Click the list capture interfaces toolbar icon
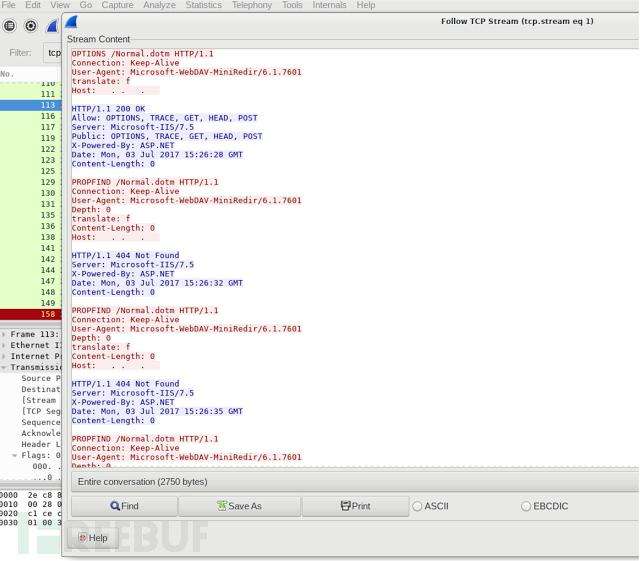The height and width of the screenshot is (561, 640). point(9,26)
